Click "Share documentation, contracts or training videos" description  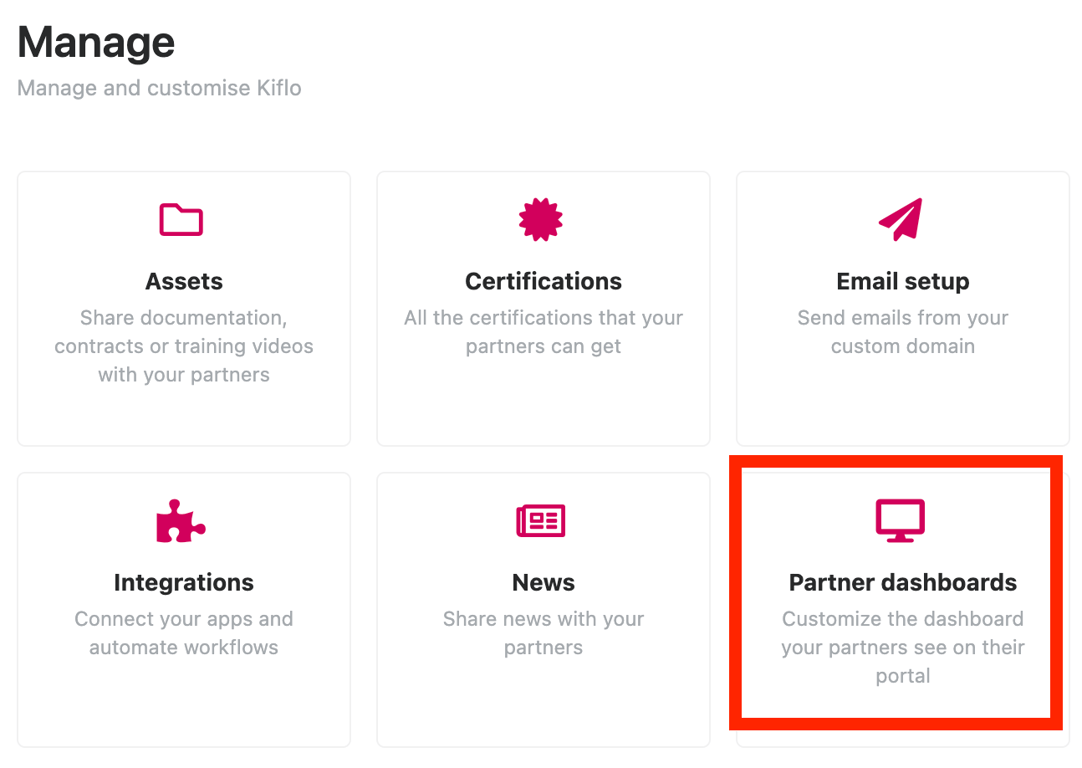pos(184,346)
